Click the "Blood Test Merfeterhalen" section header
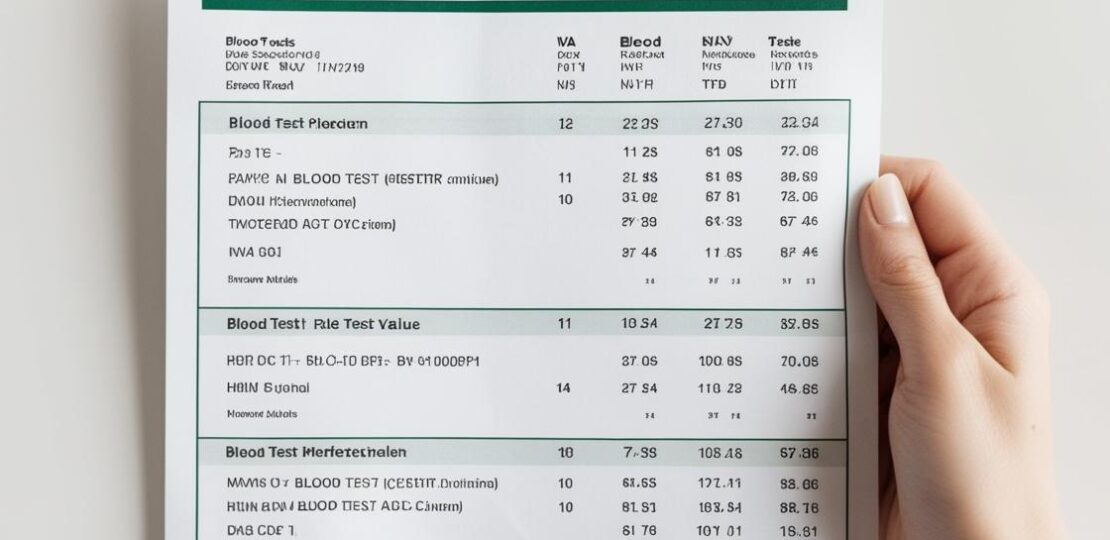Viewport: 1110px width, 540px height. (316, 452)
